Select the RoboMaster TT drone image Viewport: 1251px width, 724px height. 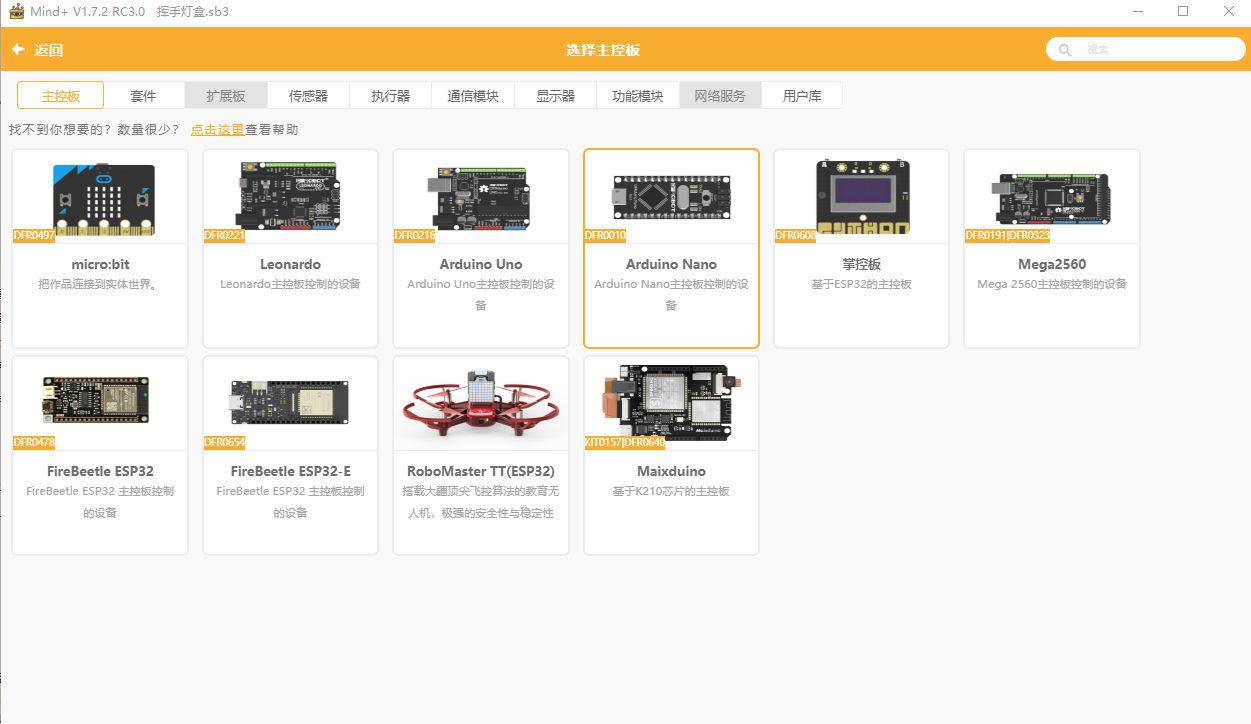pyautogui.click(x=481, y=407)
